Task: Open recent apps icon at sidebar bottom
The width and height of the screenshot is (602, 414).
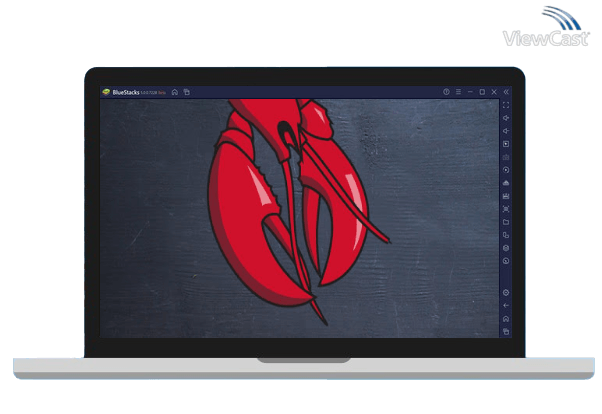Action: (506, 331)
